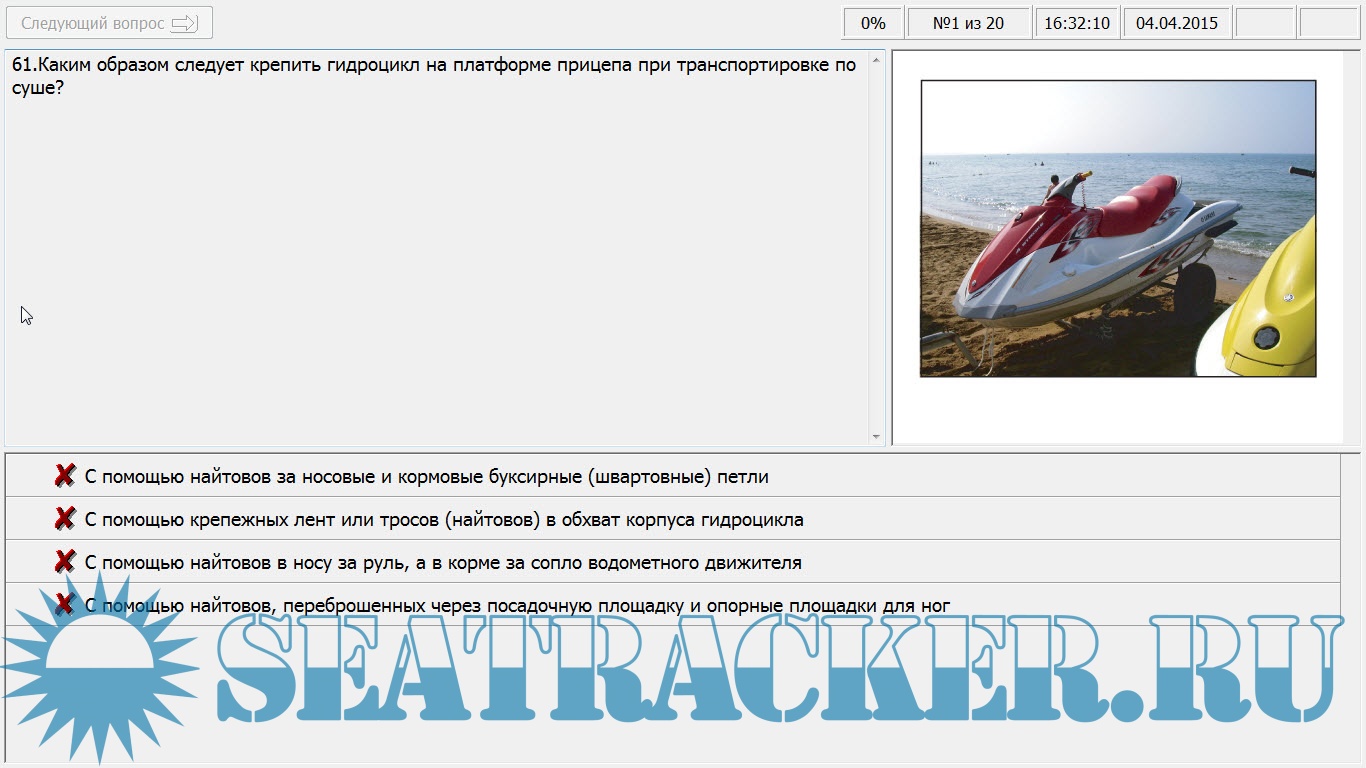Click the scroll up arrow of the question panel
Viewport: 1366px width, 768px height.
coord(877,61)
